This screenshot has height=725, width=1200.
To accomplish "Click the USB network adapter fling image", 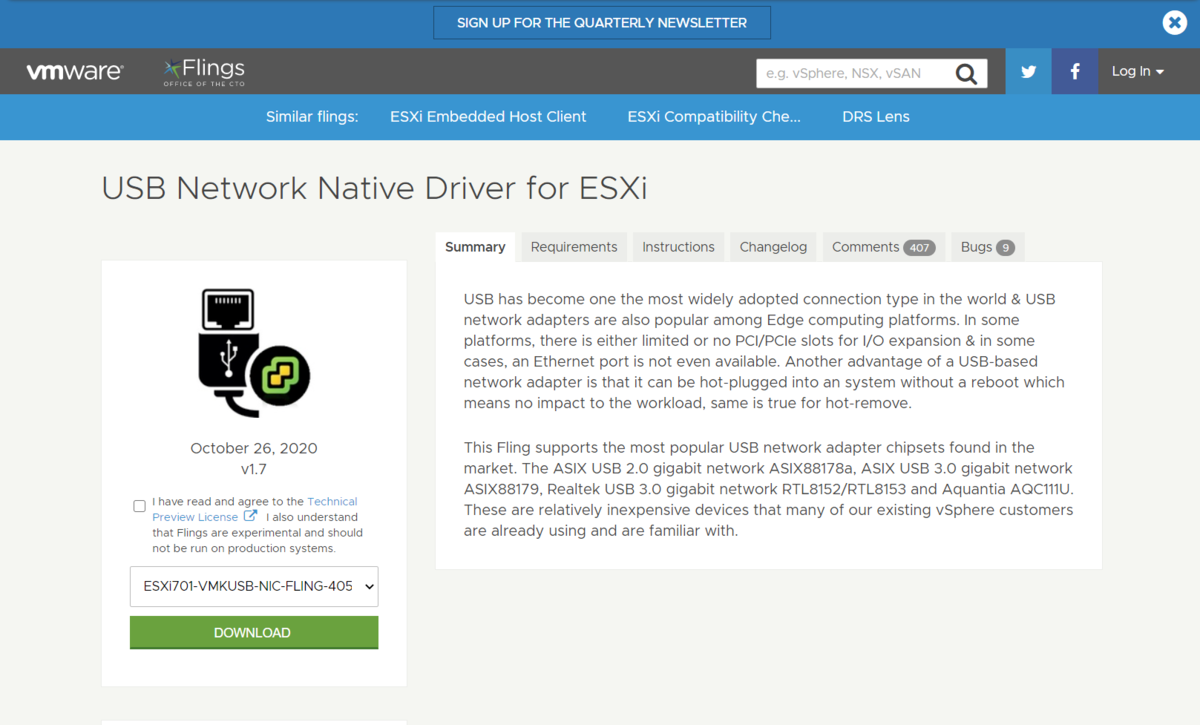I will (254, 353).
